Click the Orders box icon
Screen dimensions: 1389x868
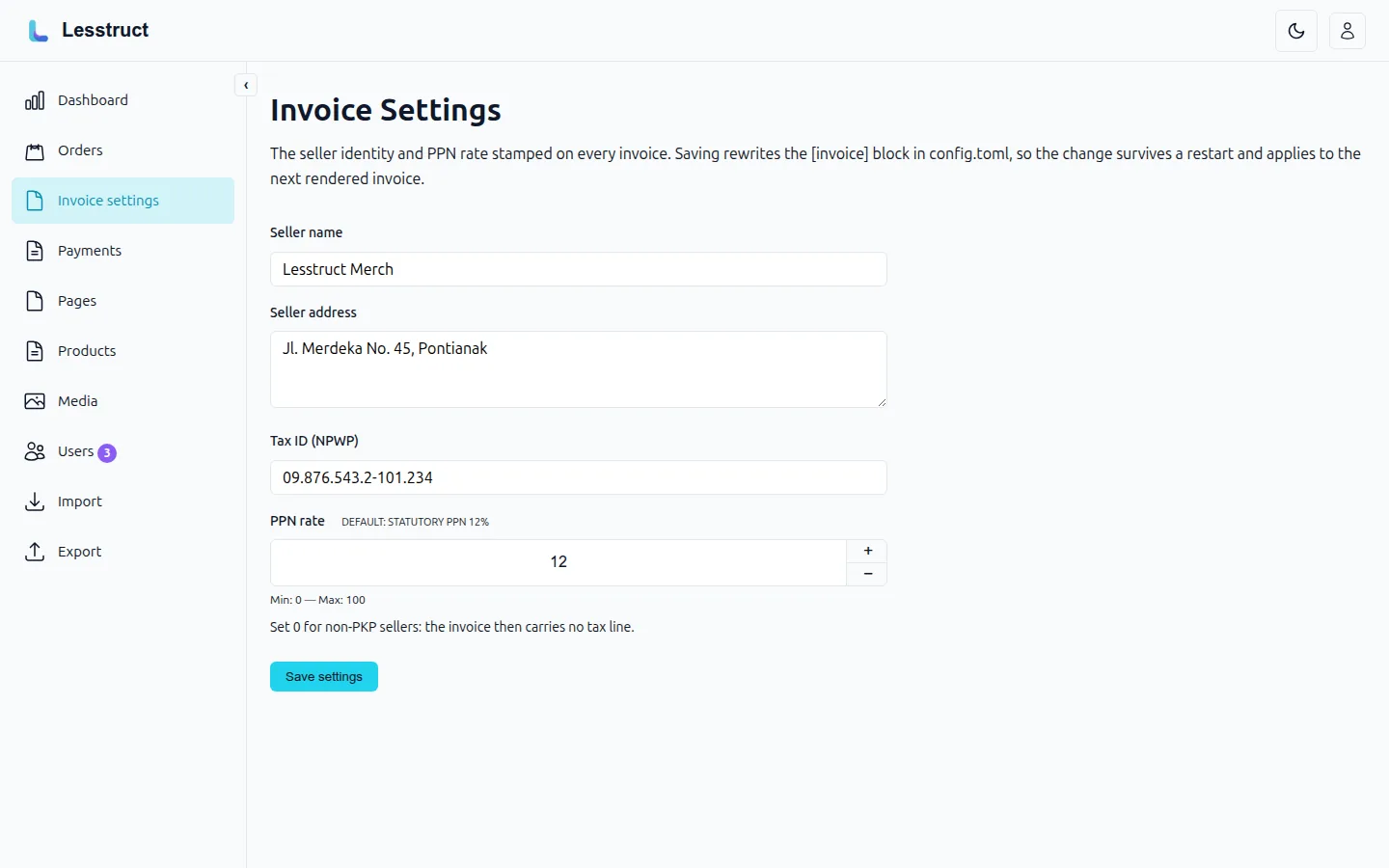[35, 150]
